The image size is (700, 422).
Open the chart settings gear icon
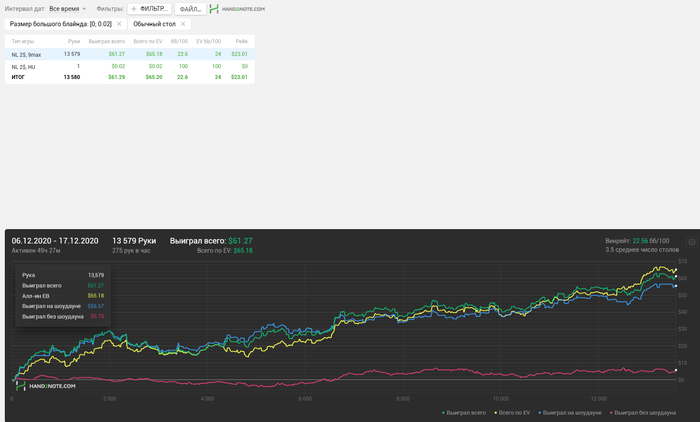tap(691, 242)
